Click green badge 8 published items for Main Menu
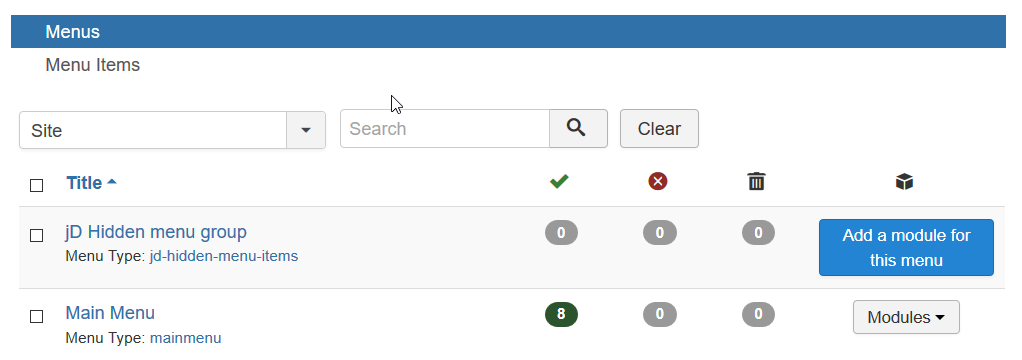This screenshot has height=360, width=1022. pyautogui.click(x=561, y=315)
